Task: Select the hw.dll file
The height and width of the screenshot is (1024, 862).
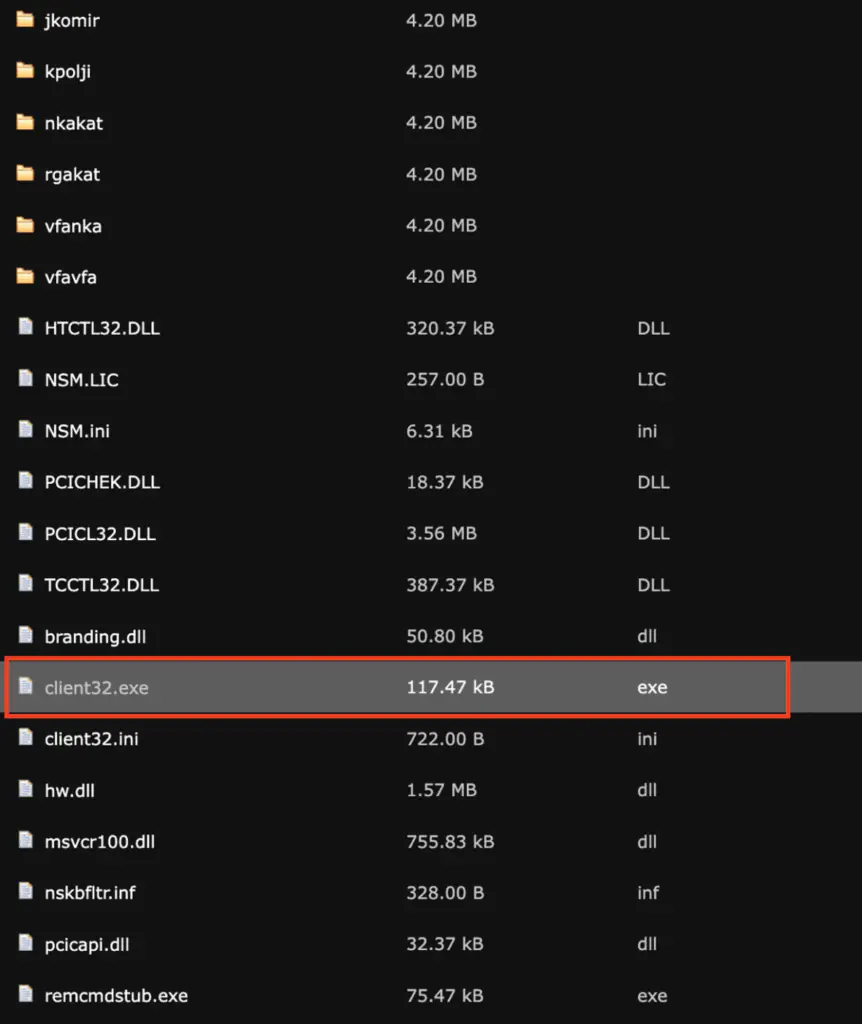Action: click(x=70, y=790)
